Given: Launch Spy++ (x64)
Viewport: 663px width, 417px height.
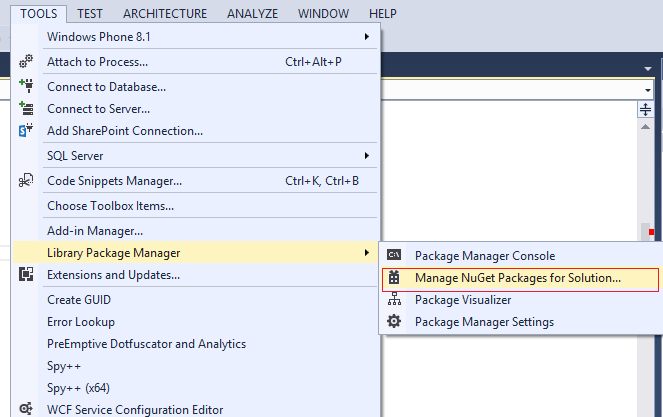Looking at the screenshot, I should [x=195, y=387].
